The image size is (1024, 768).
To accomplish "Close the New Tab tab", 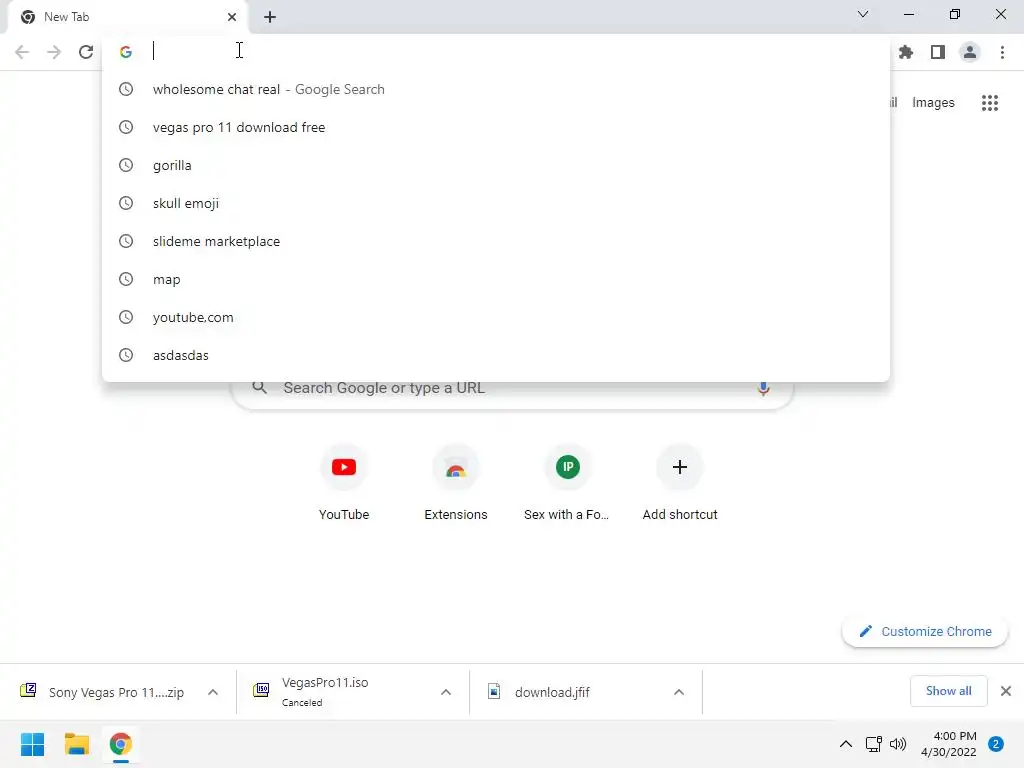I will (x=232, y=17).
